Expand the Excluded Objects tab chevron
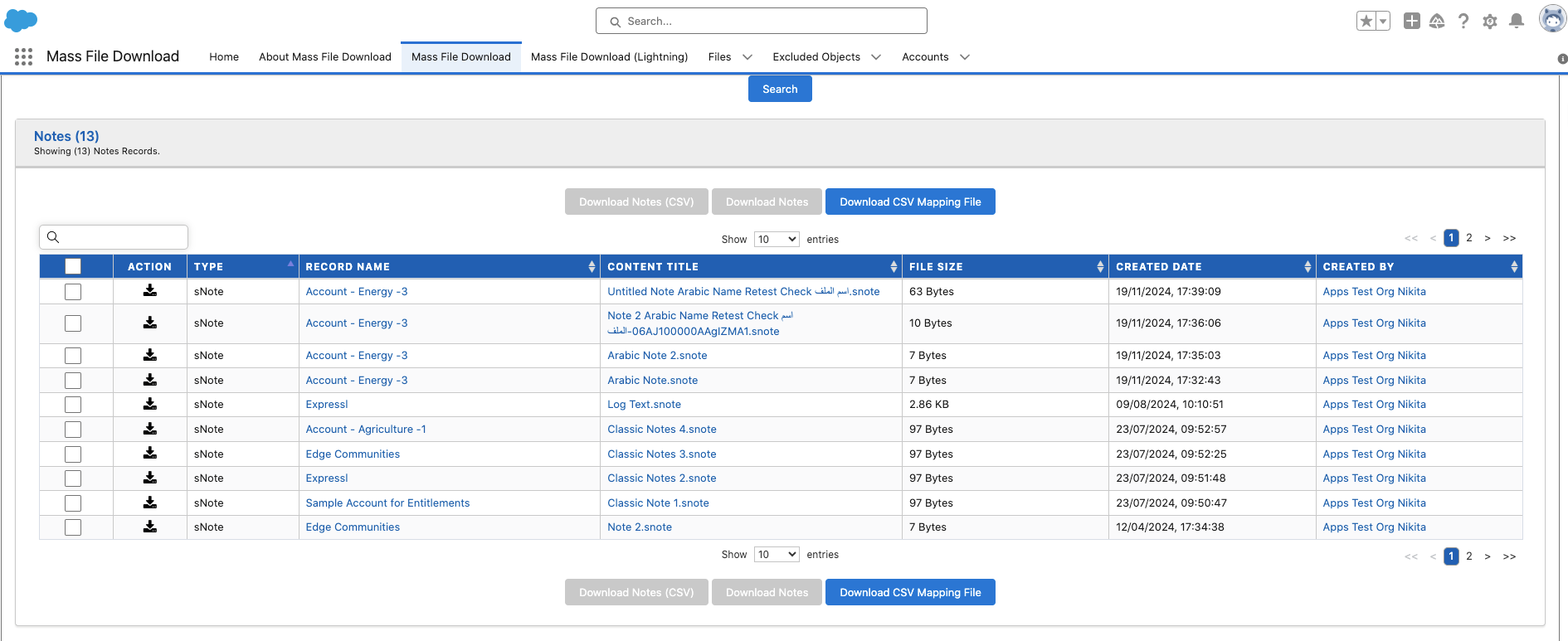This screenshot has width=1568, height=641. 876,57
